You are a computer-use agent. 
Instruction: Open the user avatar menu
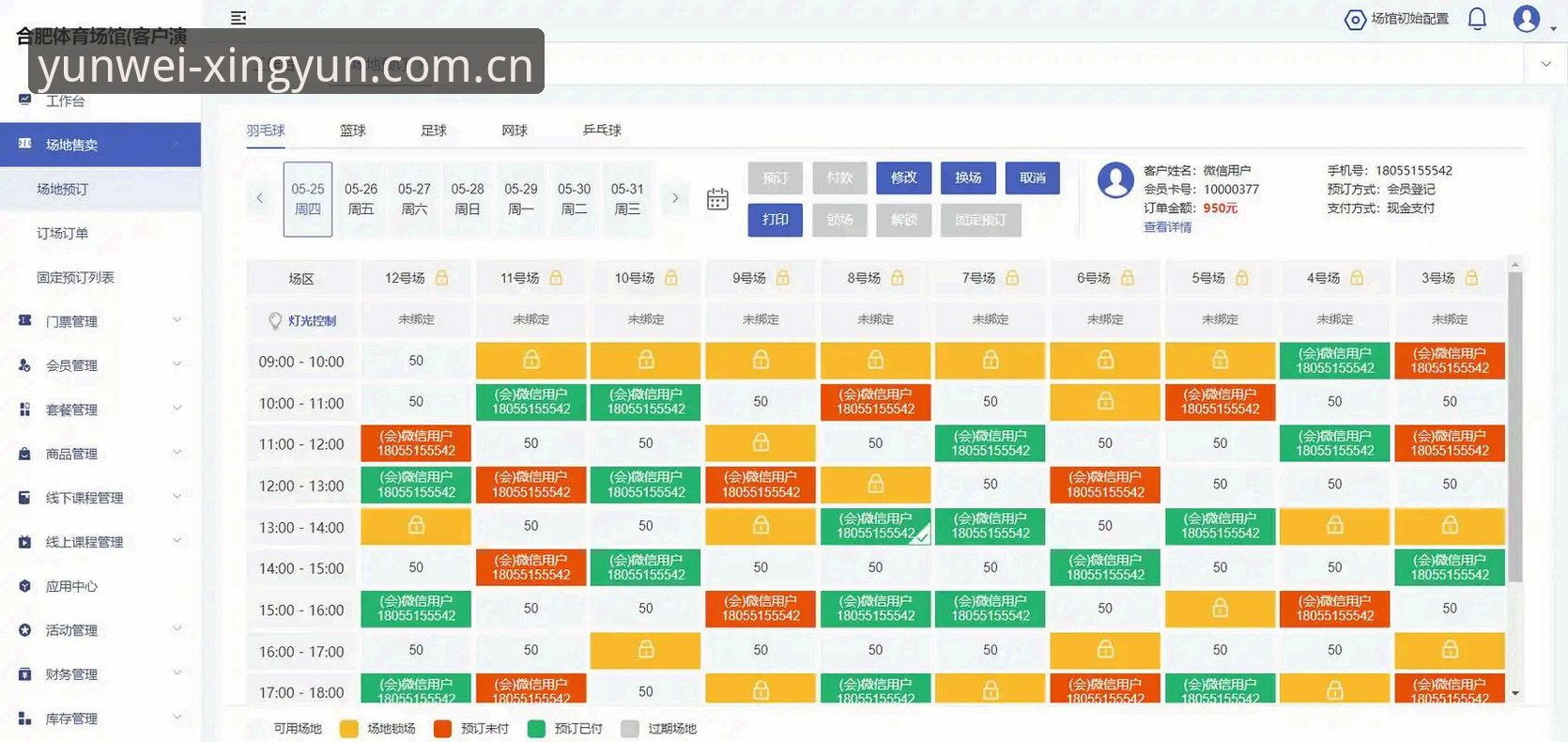pyautogui.click(x=1527, y=19)
